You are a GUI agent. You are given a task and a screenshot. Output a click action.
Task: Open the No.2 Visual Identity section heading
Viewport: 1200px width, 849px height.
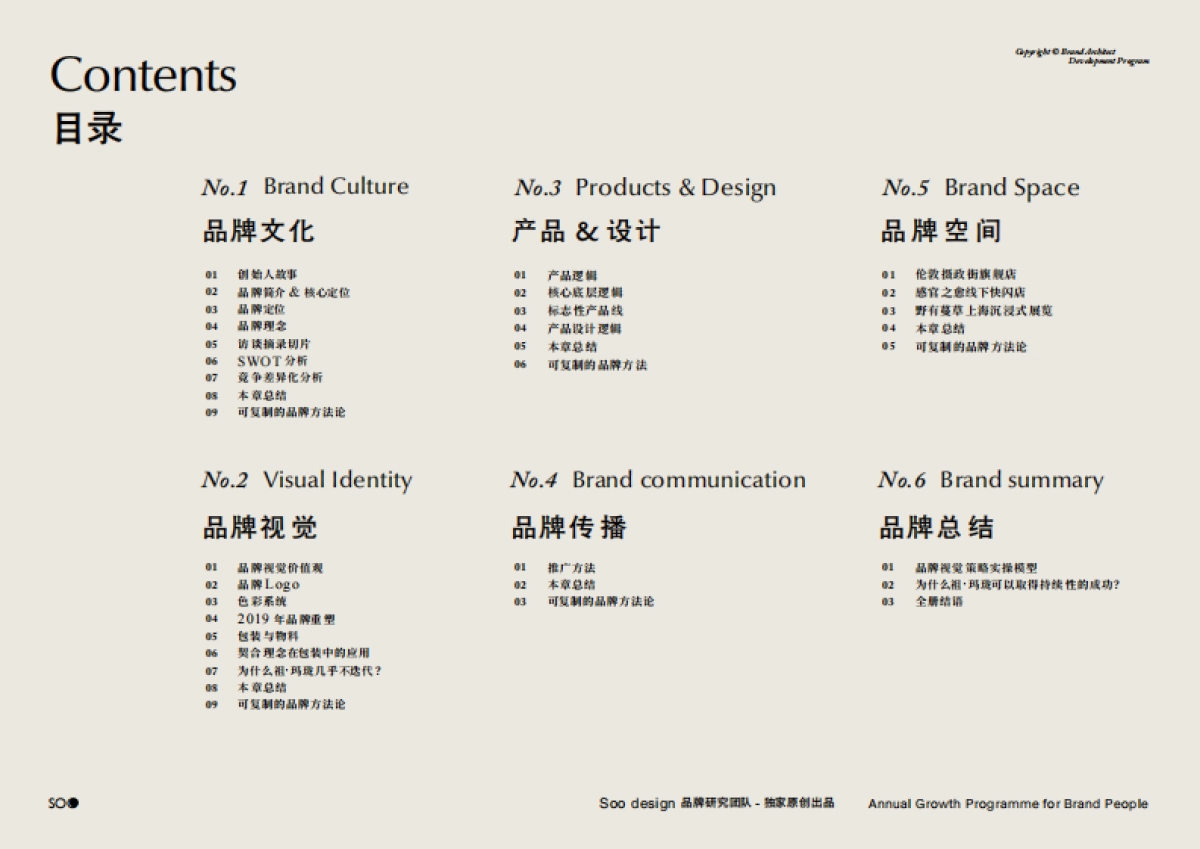tap(306, 480)
